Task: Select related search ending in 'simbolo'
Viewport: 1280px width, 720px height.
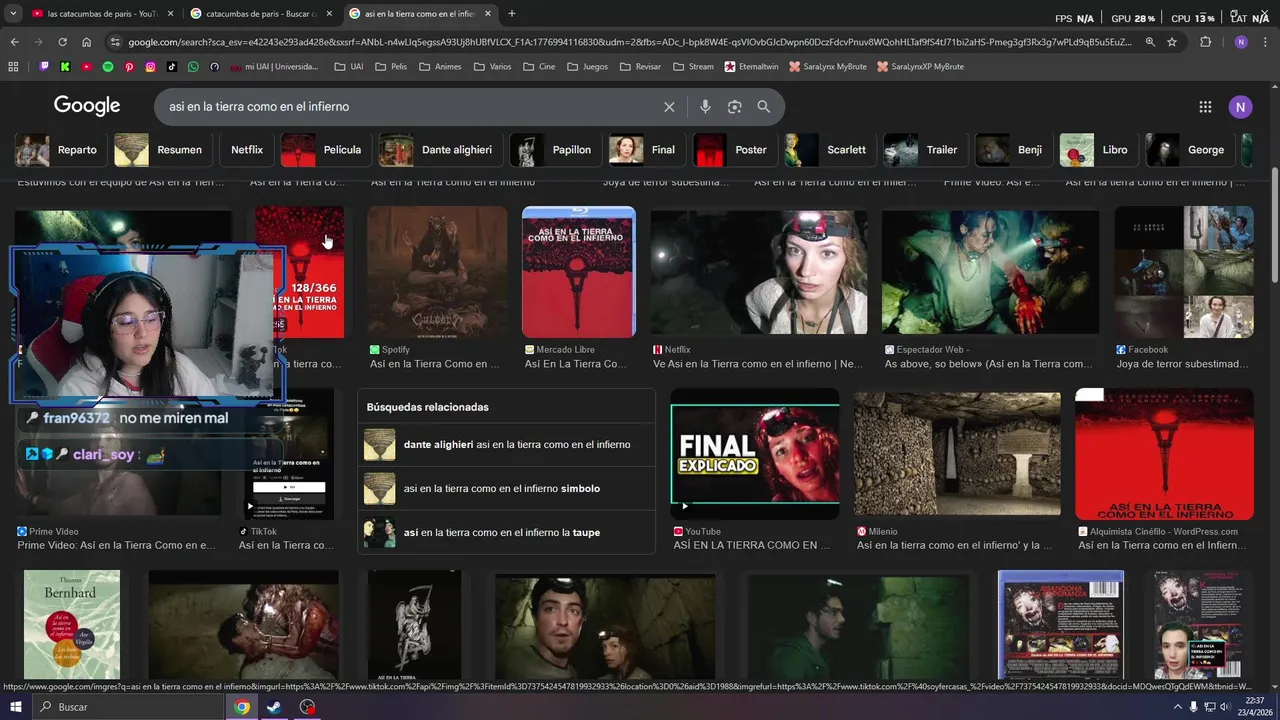Action: point(506,489)
